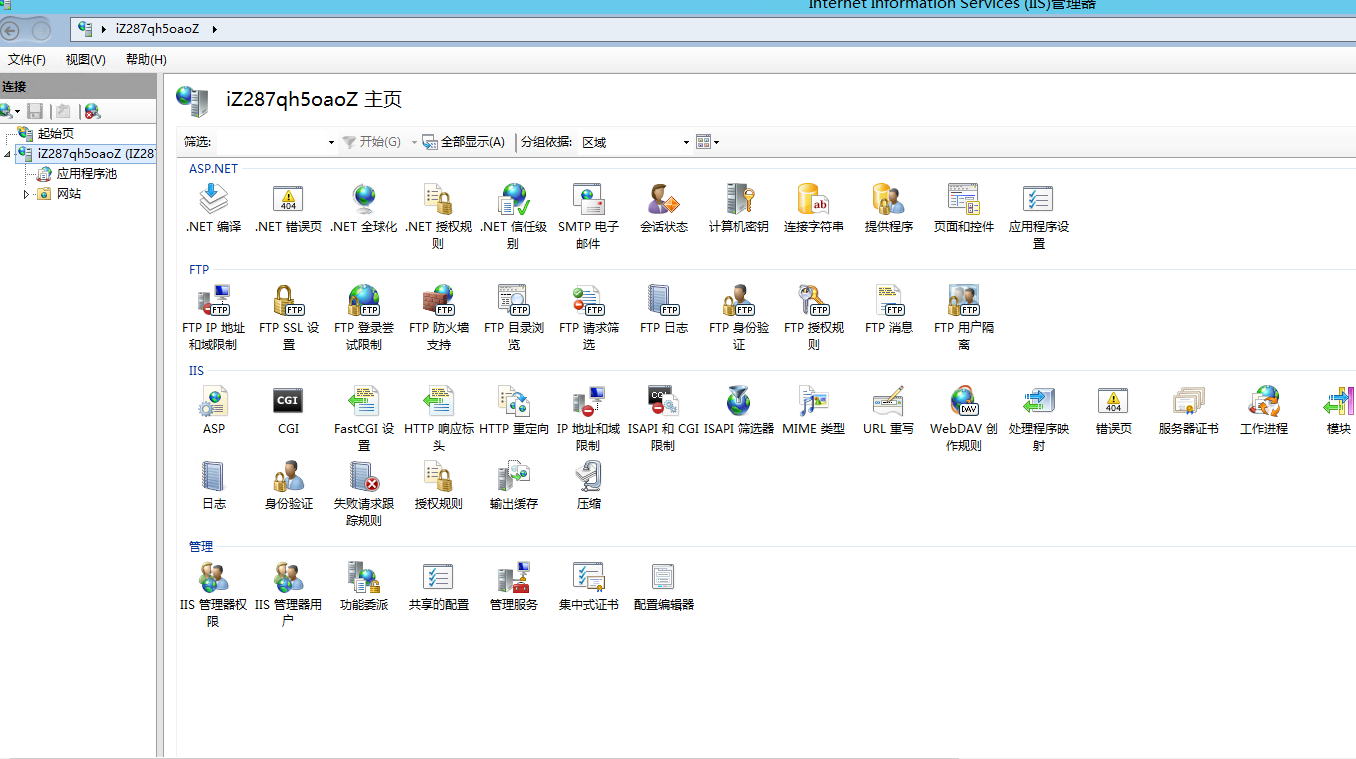Open IIS IP 地址和域限制
Image resolution: width=1356 pixels, height=759 pixels.
coord(588,418)
